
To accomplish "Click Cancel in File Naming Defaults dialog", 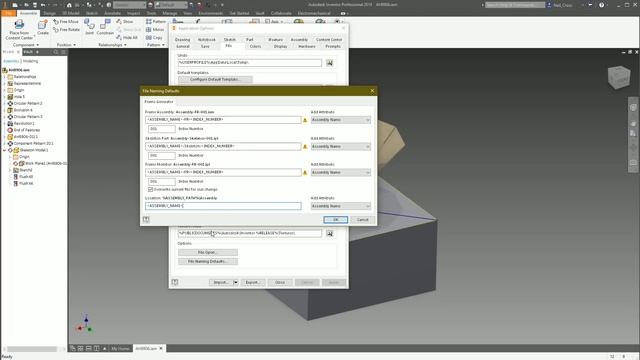I will click(362, 220).
